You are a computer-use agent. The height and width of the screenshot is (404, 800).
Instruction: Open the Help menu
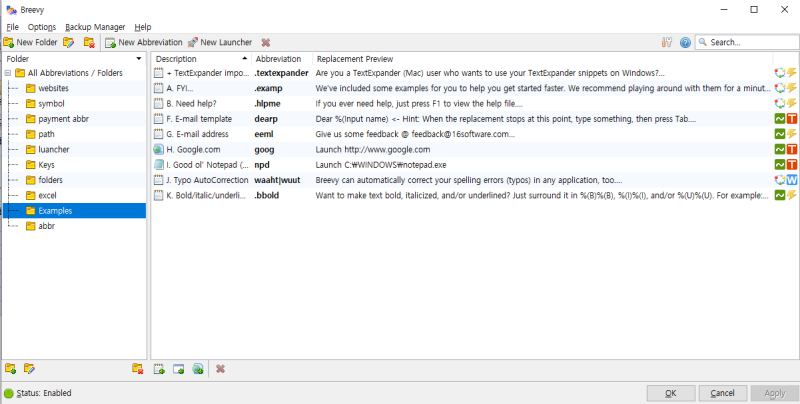143,27
